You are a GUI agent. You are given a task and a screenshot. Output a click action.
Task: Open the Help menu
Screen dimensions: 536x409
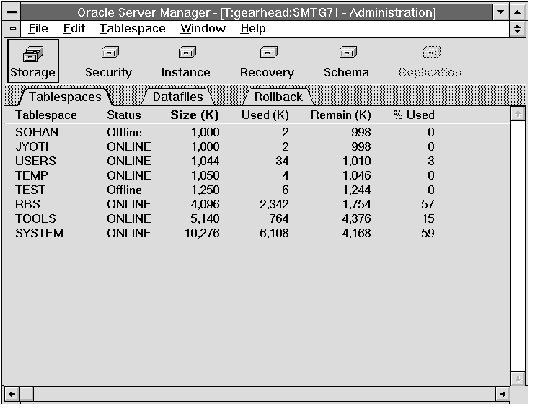click(253, 29)
